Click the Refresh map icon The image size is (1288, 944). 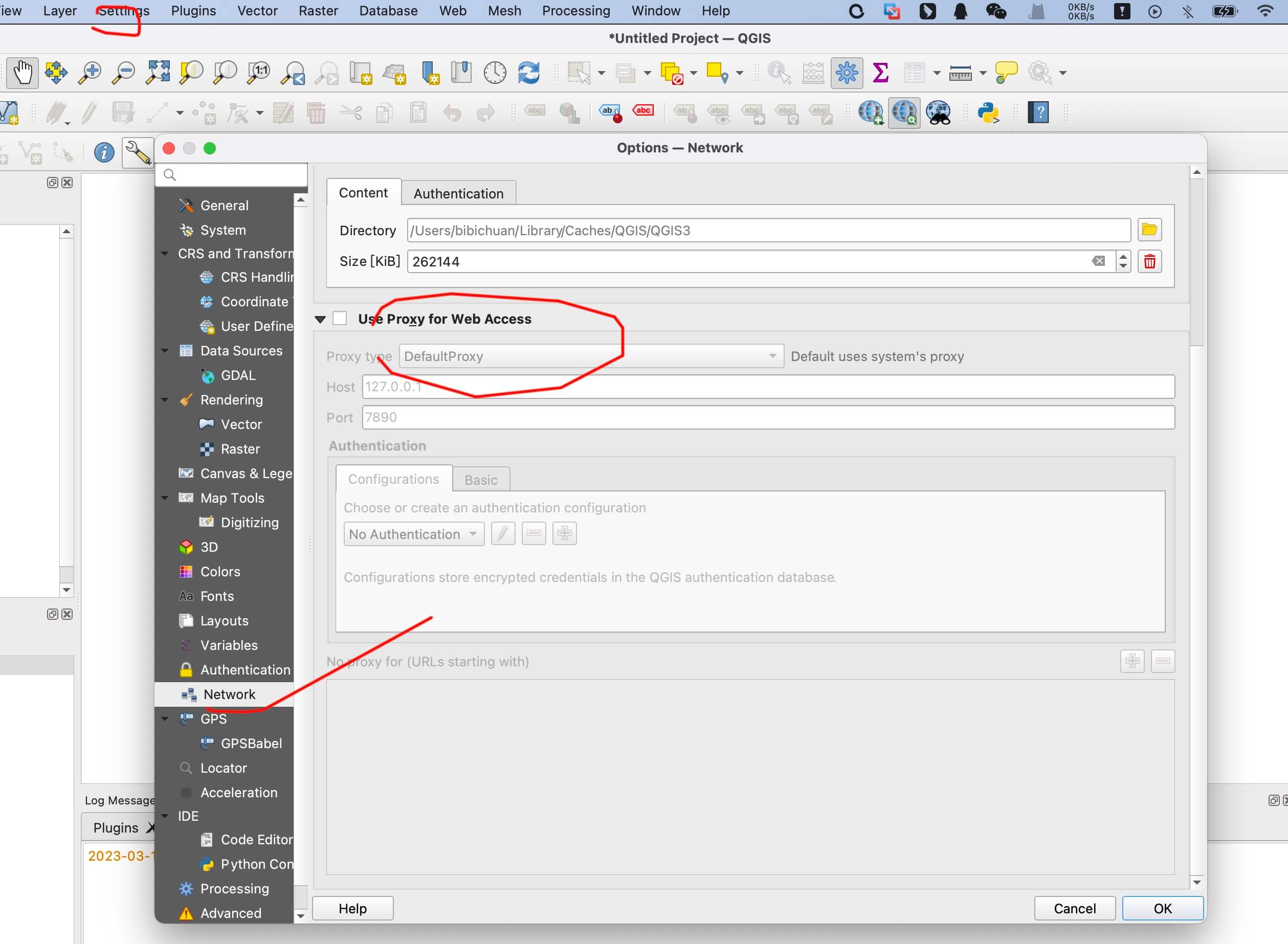[528, 73]
